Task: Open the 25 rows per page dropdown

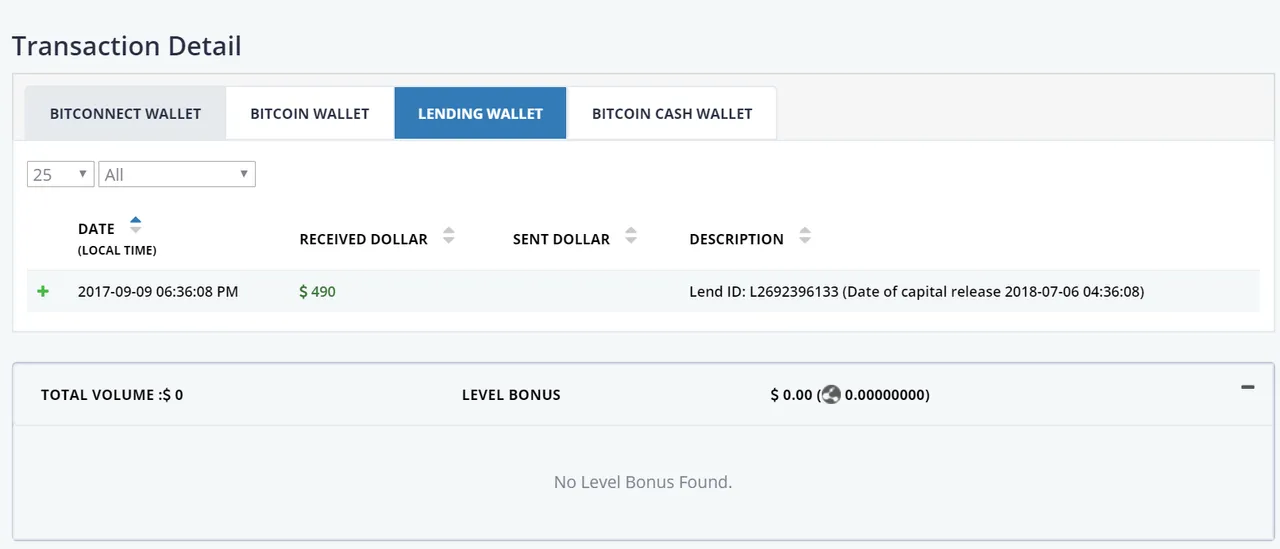Action: [x=60, y=174]
